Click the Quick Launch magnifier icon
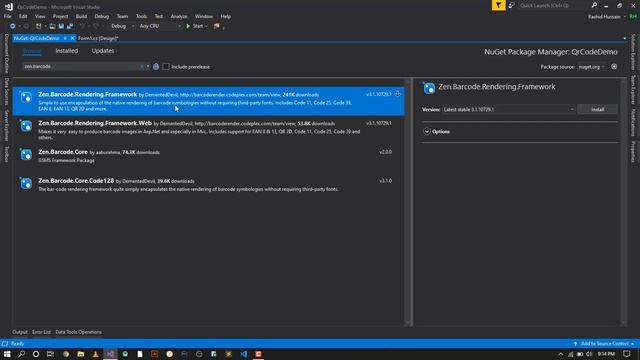 (594, 5)
